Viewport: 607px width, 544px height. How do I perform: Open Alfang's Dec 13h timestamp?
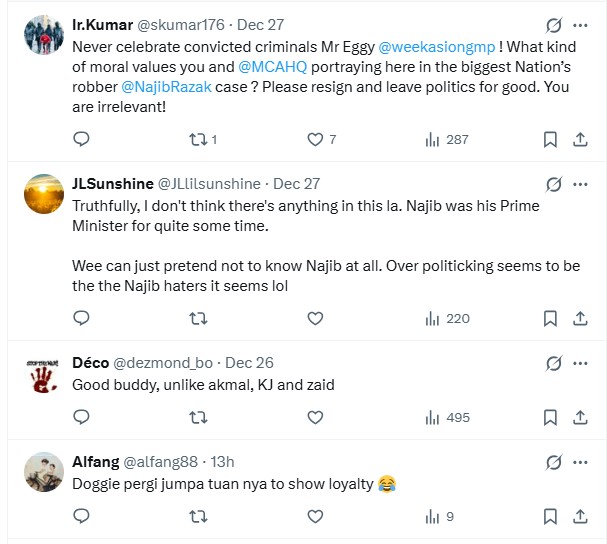tap(220, 462)
